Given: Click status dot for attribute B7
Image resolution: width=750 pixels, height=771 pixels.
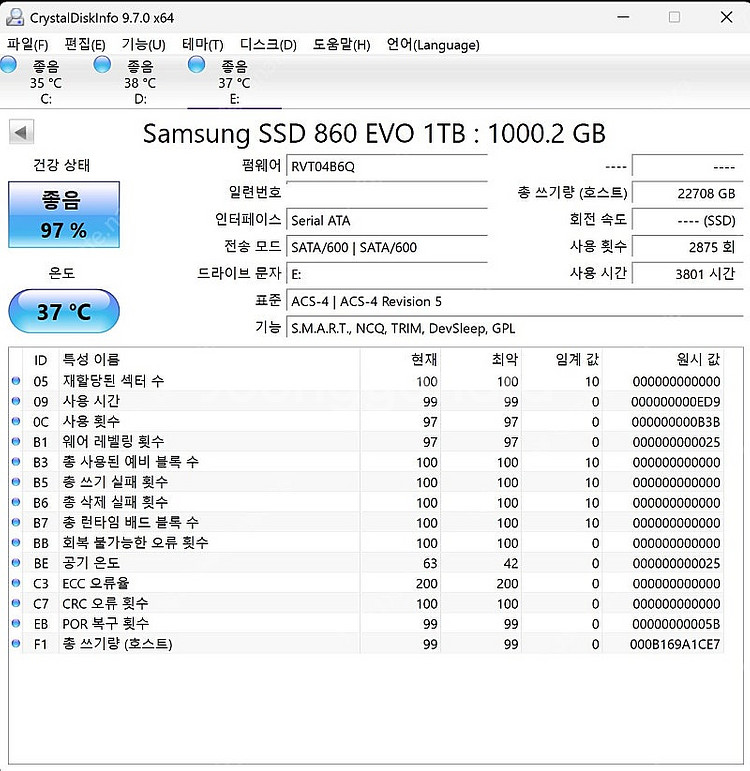Looking at the screenshot, I should (x=16, y=522).
